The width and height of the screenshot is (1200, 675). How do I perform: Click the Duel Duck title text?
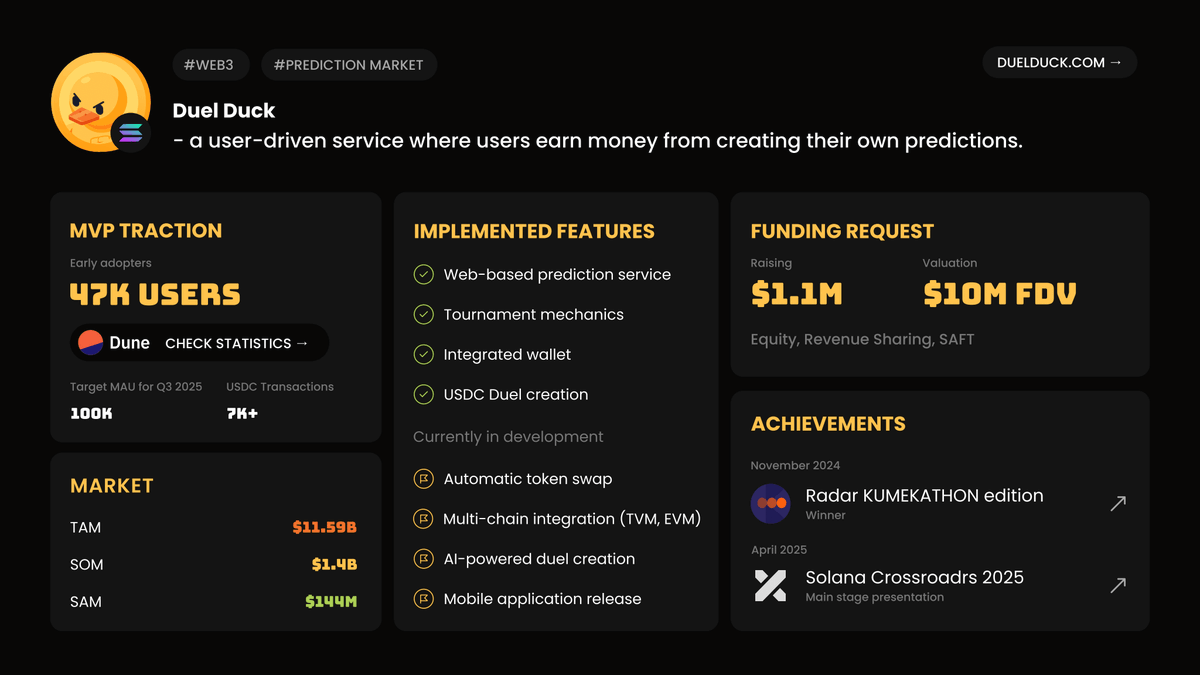pyautogui.click(x=223, y=110)
